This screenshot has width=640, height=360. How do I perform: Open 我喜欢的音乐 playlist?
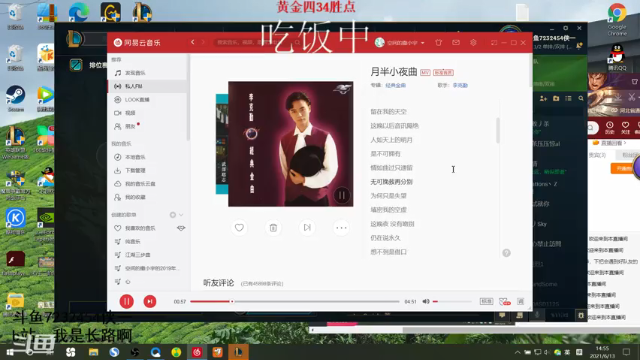click(x=140, y=228)
